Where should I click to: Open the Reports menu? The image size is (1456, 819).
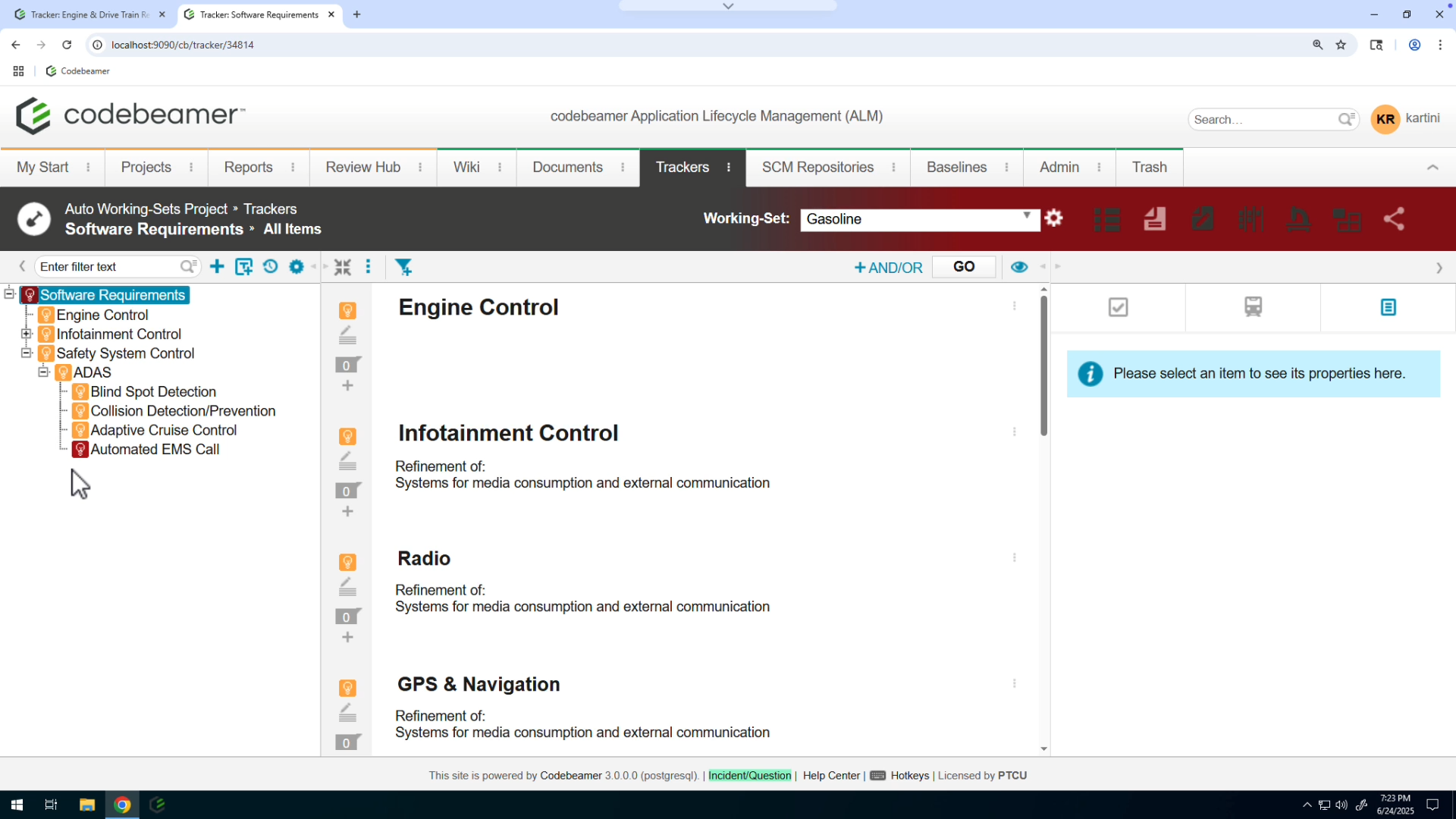(x=248, y=168)
